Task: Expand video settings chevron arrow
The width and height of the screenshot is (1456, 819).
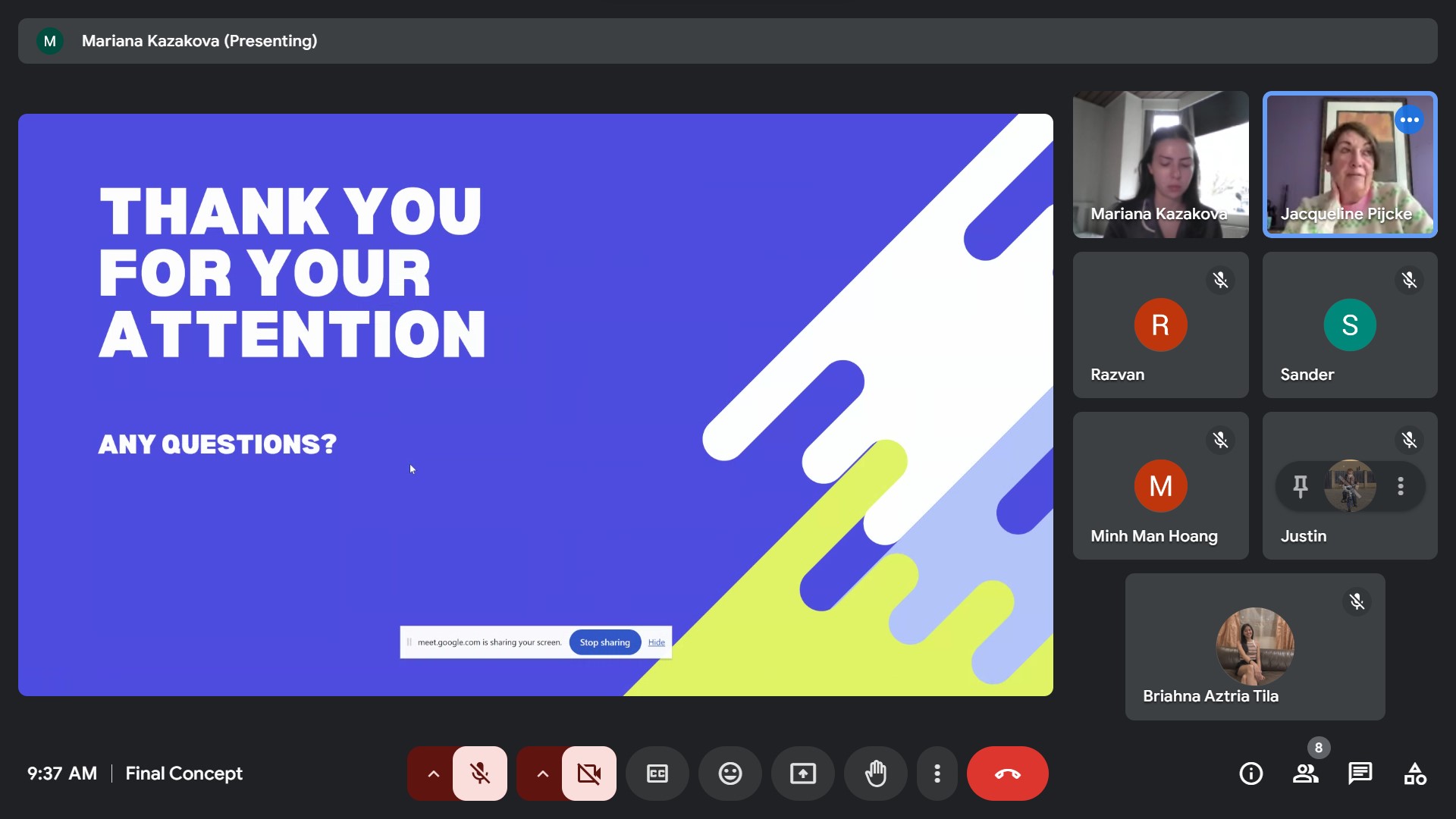Action: 542,773
